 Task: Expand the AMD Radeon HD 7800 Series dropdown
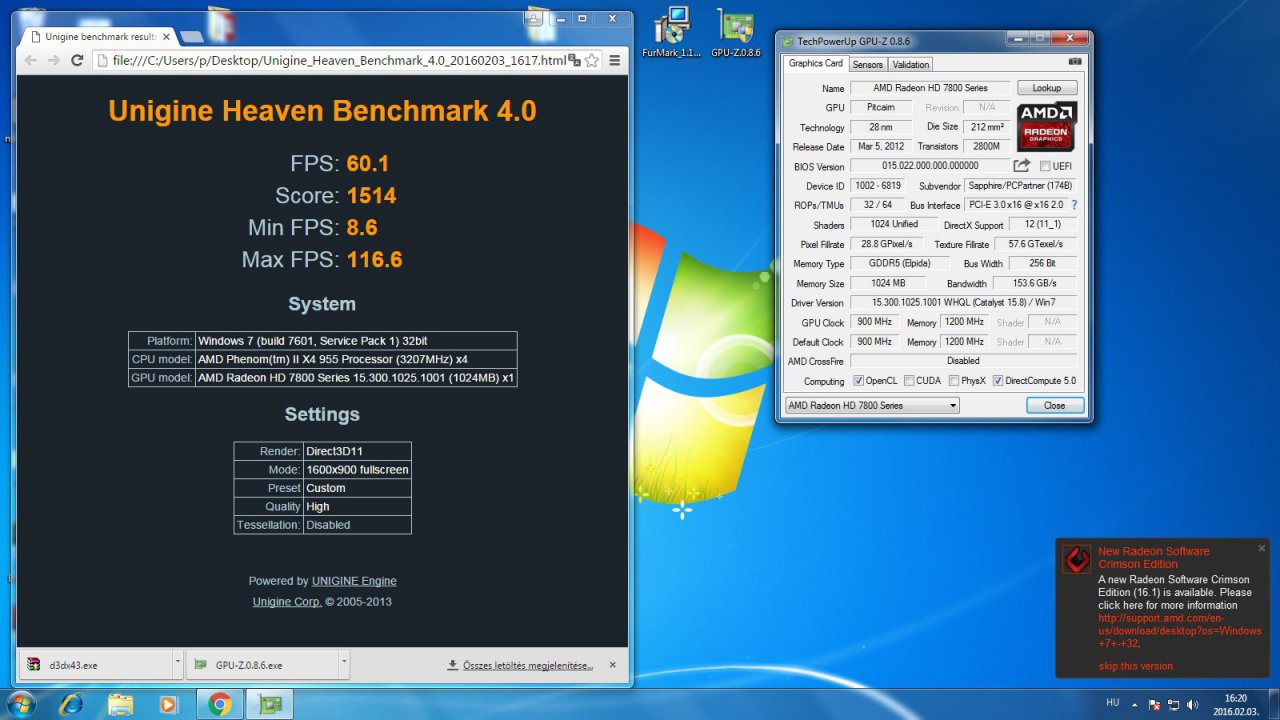872,405
